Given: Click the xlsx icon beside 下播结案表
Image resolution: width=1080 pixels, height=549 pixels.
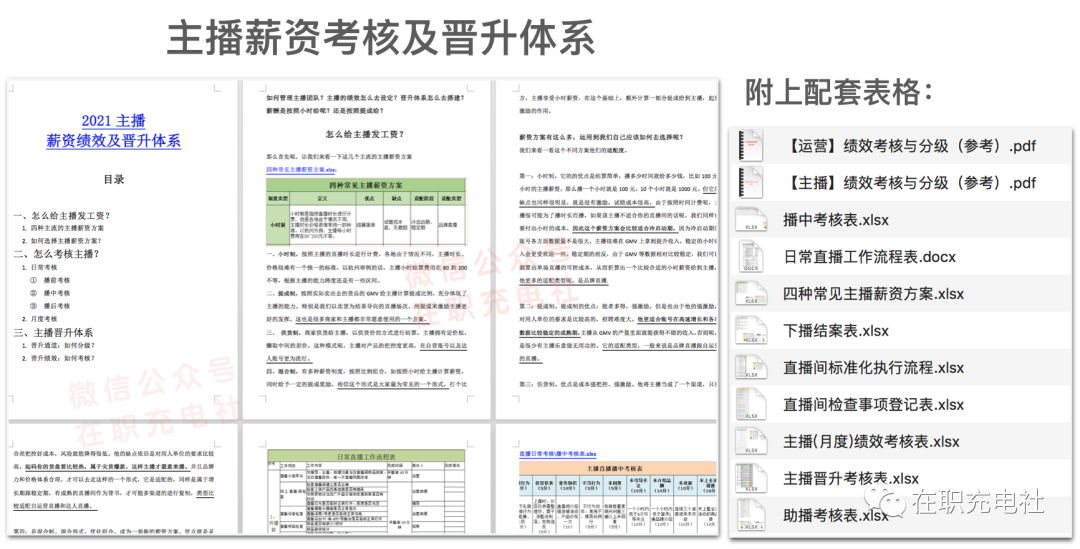Looking at the screenshot, I should pyautogui.click(x=751, y=331).
